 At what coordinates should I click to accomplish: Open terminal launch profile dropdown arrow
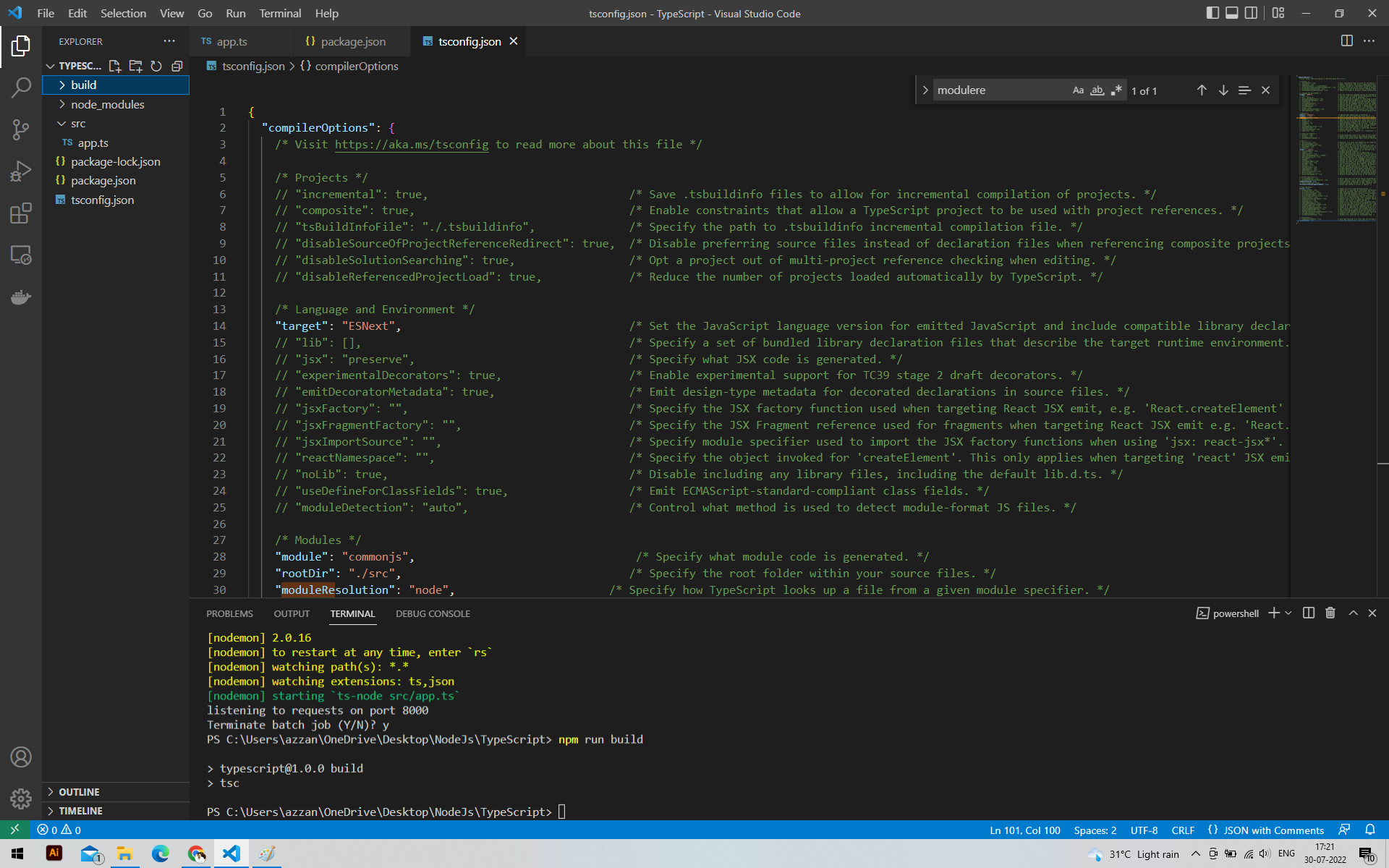tap(1288, 613)
